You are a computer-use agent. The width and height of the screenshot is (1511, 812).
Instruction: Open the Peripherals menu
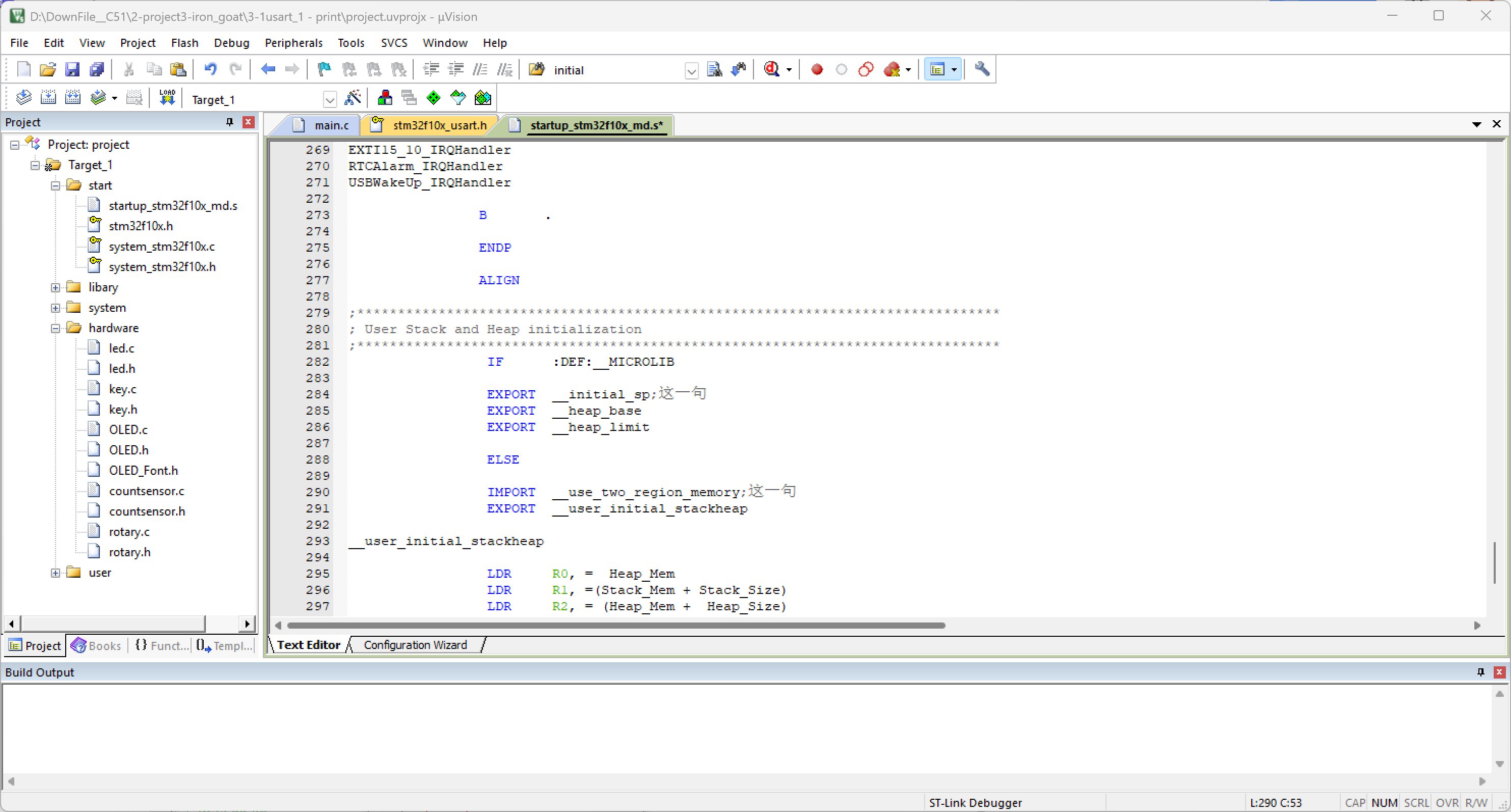point(293,42)
